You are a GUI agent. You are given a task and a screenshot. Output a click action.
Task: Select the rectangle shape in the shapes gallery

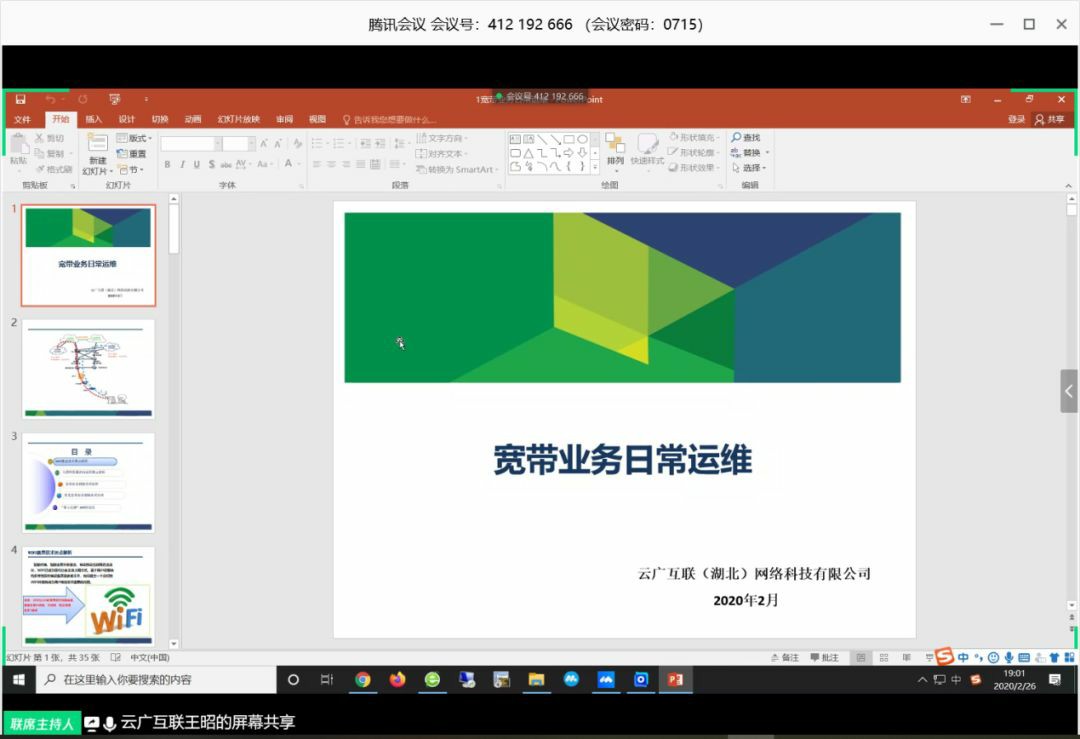[x=567, y=137]
